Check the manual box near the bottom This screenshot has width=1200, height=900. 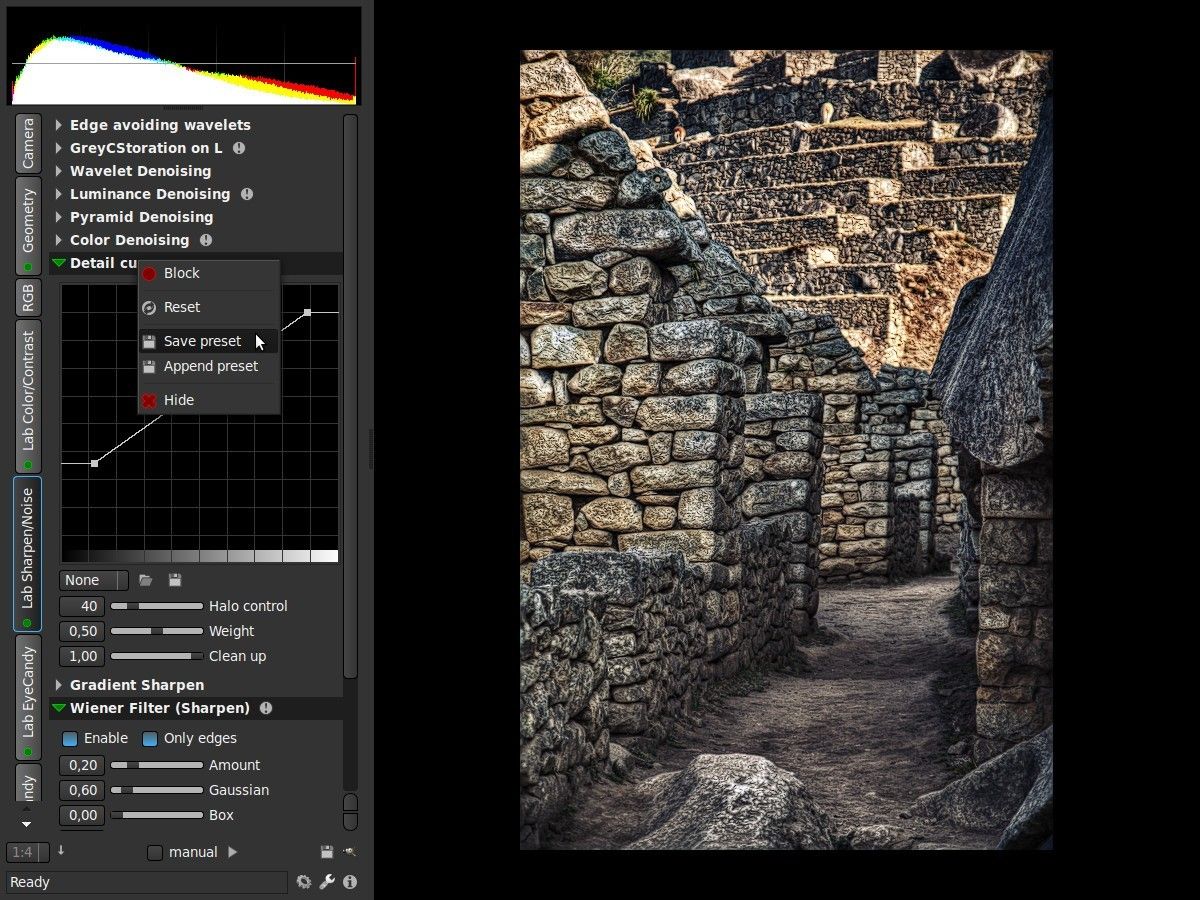click(x=155, y=852)
